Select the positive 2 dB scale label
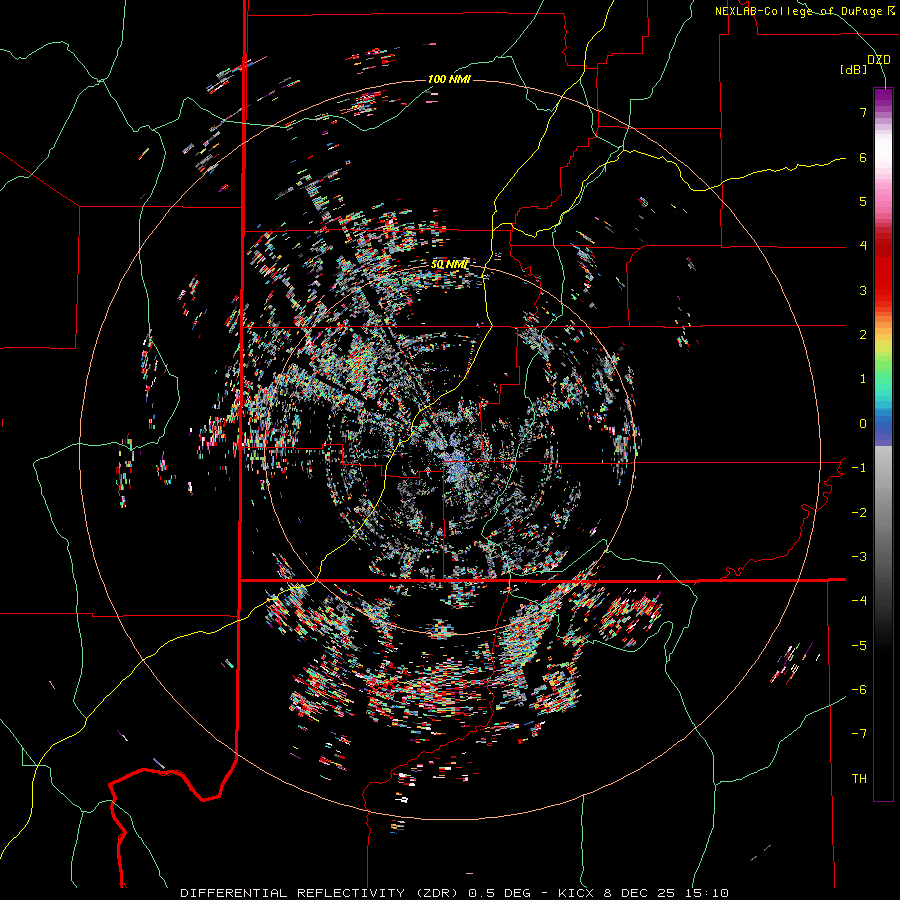This screenshot has height=900, width=900. (x=863, y=335)
